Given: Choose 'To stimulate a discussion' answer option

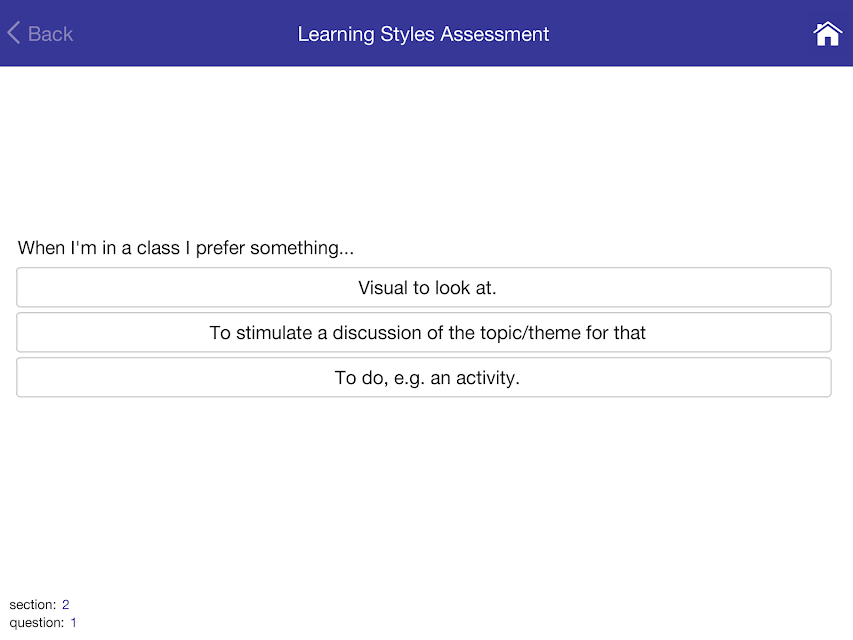Looking at the screenshot, I should click(424, 333).
